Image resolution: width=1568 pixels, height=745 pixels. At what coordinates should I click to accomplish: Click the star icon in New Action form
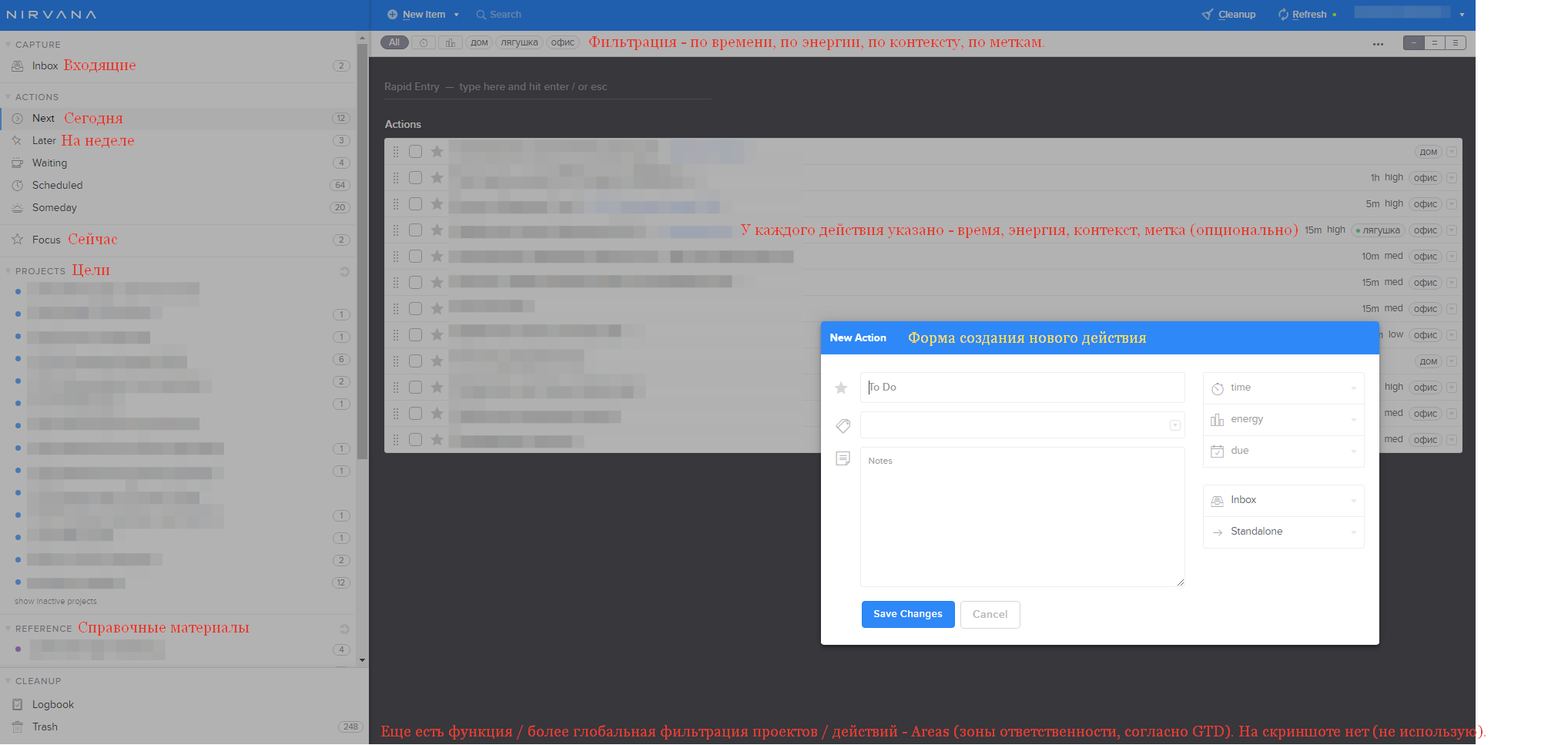coord(841,388)
